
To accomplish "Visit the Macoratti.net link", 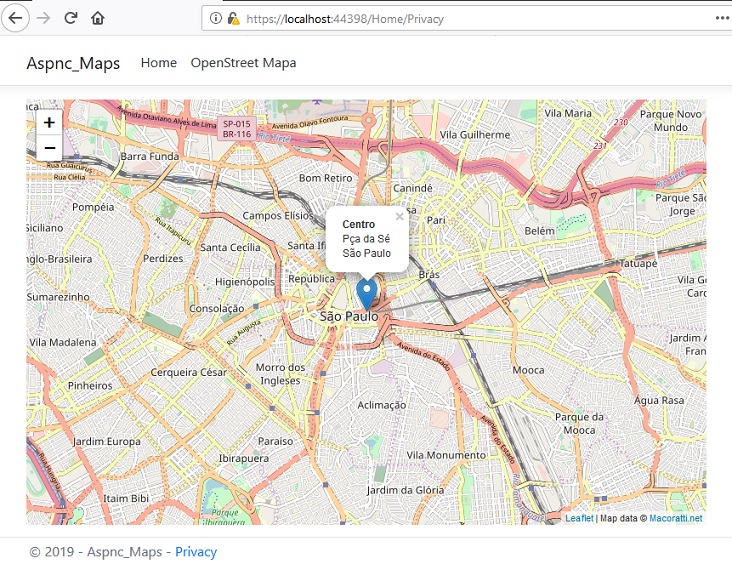I will pos(675,518).
